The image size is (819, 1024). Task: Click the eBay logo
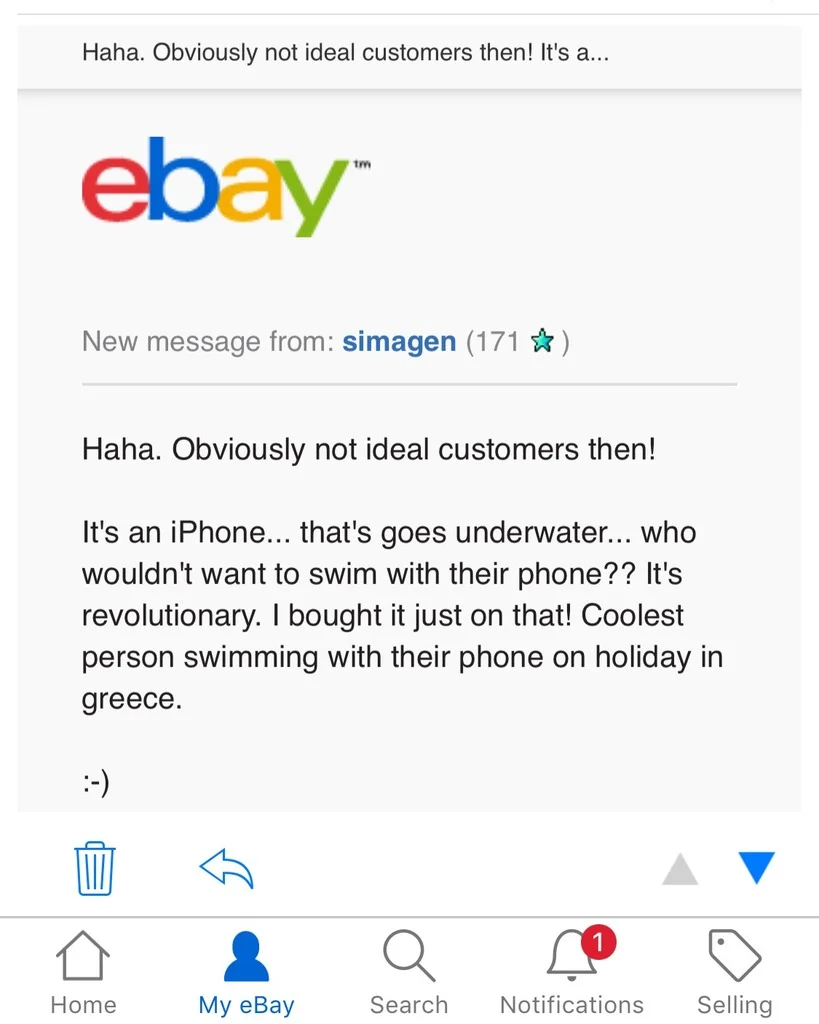[x=226, y=186]
